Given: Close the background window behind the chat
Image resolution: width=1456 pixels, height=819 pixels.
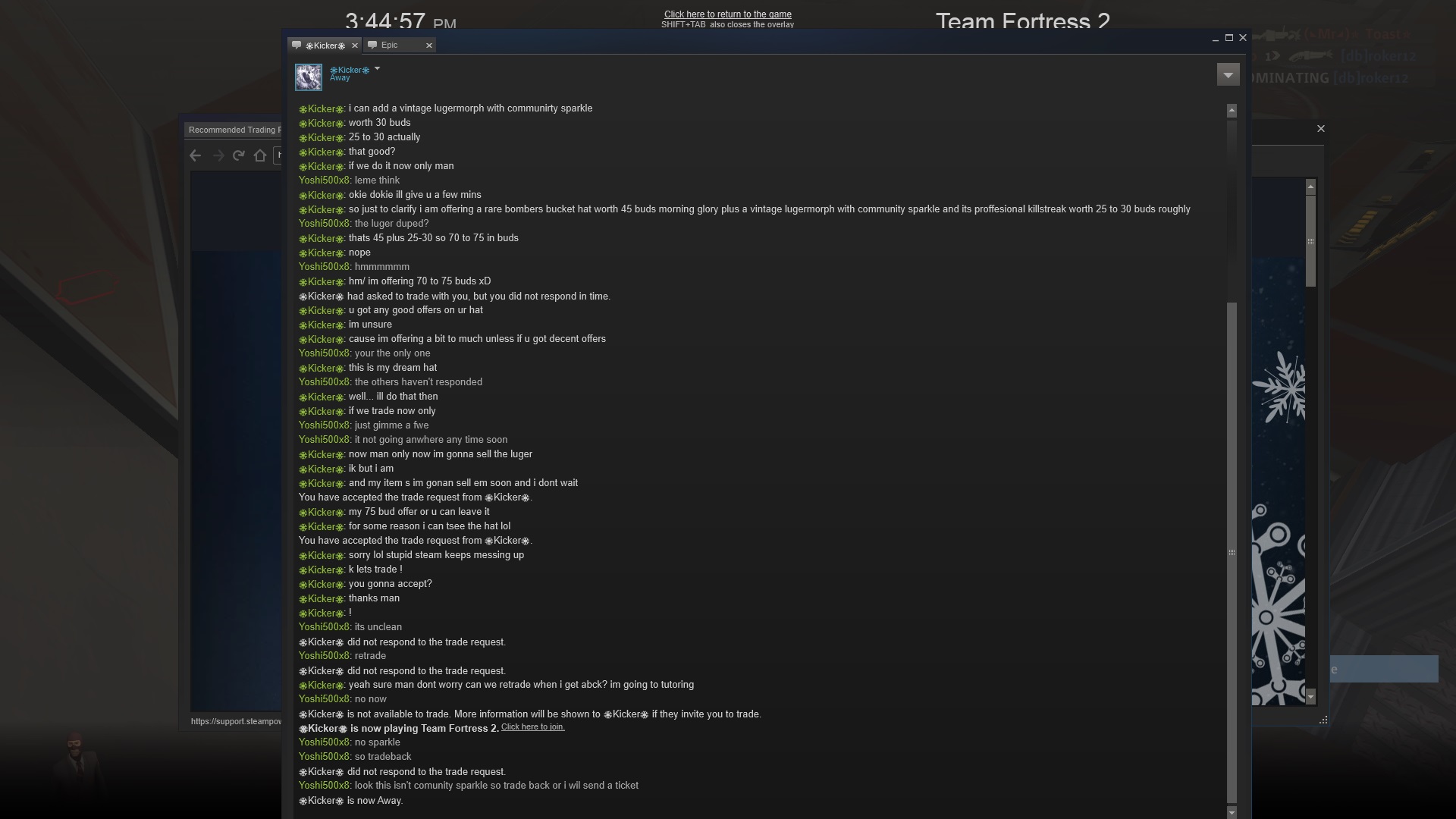Looking at the screenshot, I should coord(1321,129).
